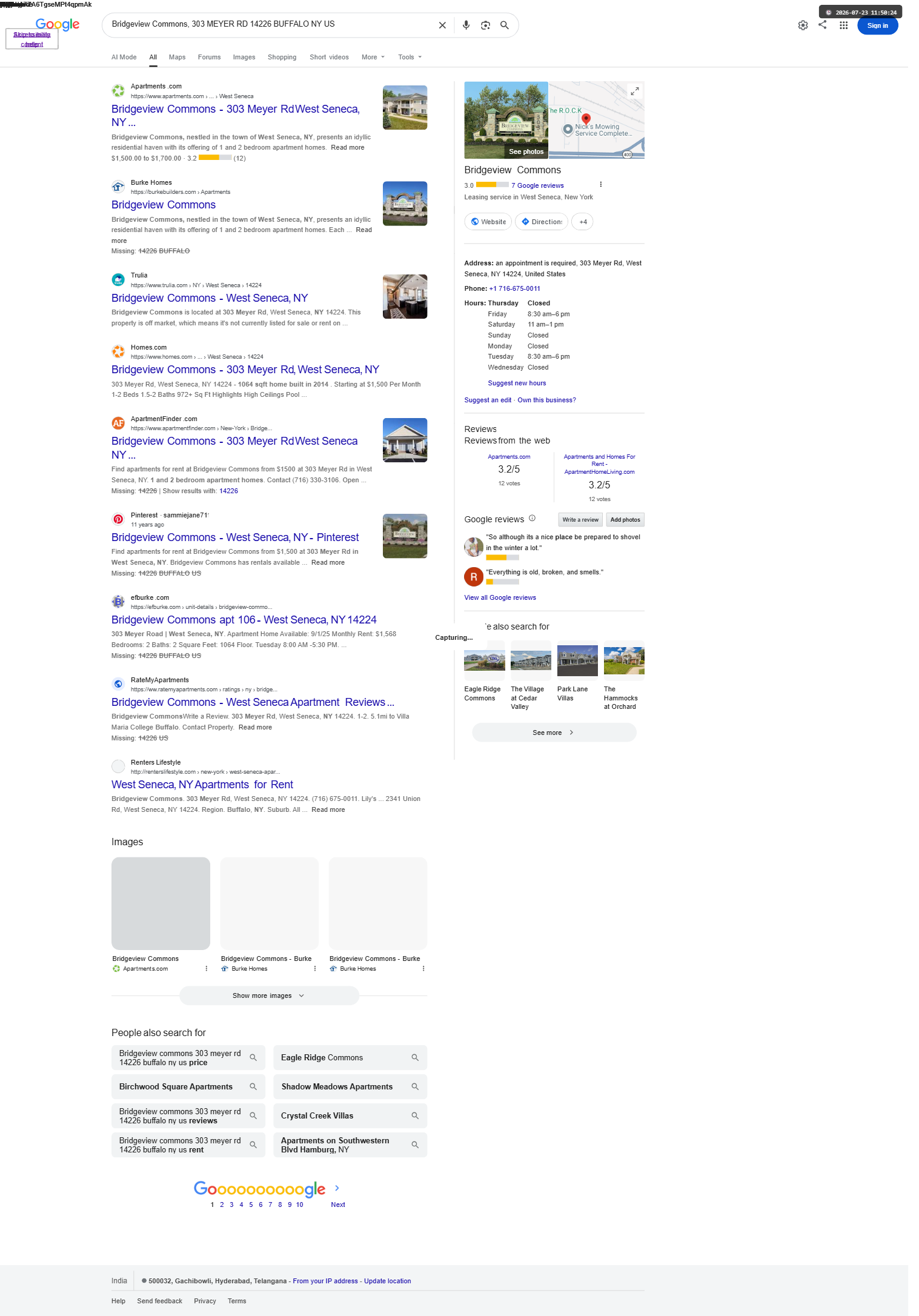Open the Park Lane Villas thumbnail
The height and width of the screenshot is (1316, 919).
coord(577,661)
